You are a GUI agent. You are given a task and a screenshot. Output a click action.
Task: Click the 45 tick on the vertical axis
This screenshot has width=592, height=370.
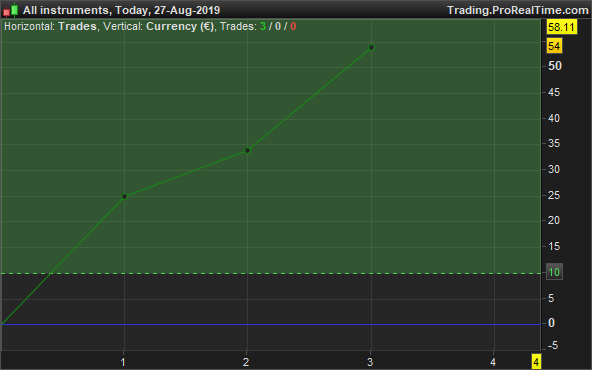(553, 92)
